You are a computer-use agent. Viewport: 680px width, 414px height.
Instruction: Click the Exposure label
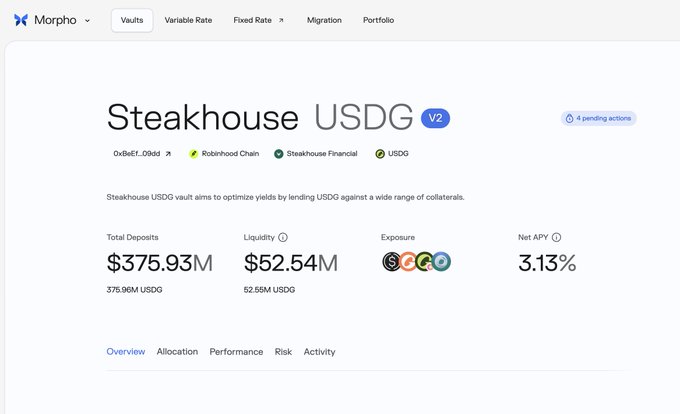398,237
